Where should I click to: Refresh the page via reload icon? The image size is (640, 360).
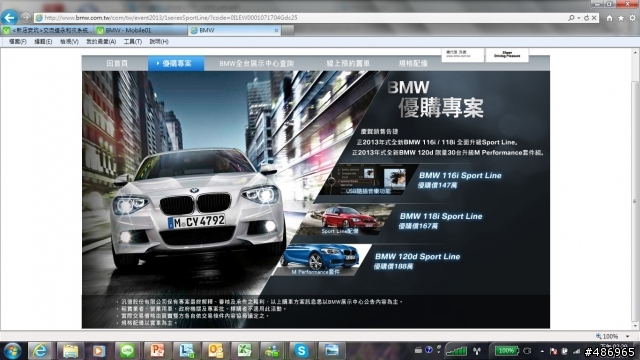click(x=587, y=18)
